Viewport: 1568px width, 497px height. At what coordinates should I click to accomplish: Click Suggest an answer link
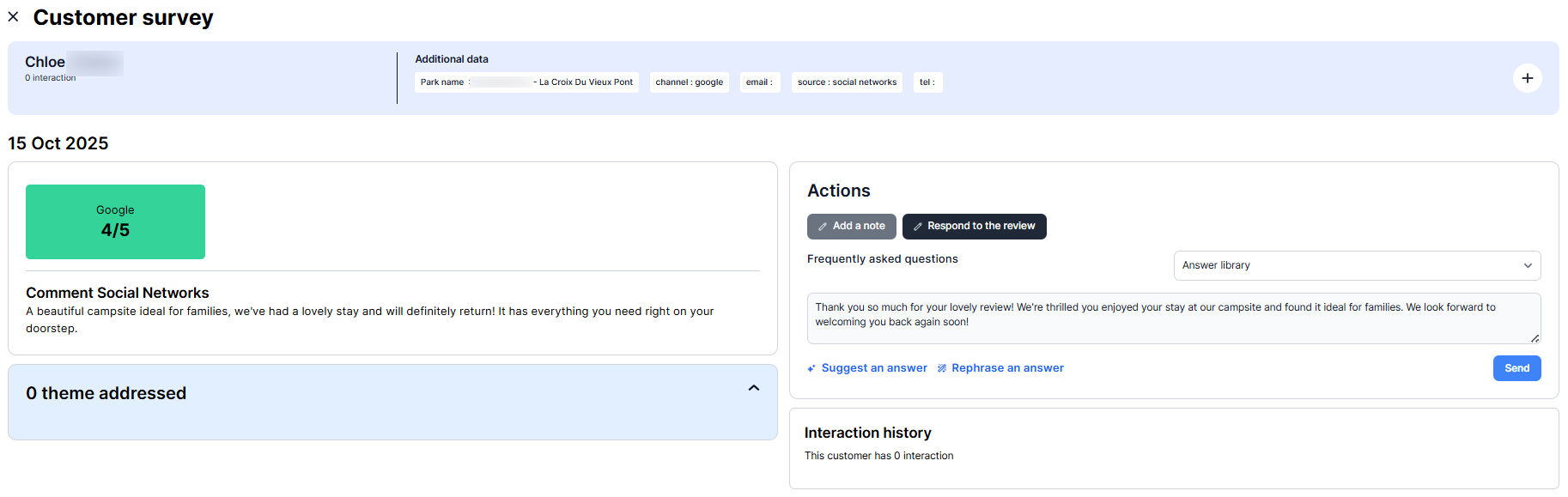pos(873,368)
